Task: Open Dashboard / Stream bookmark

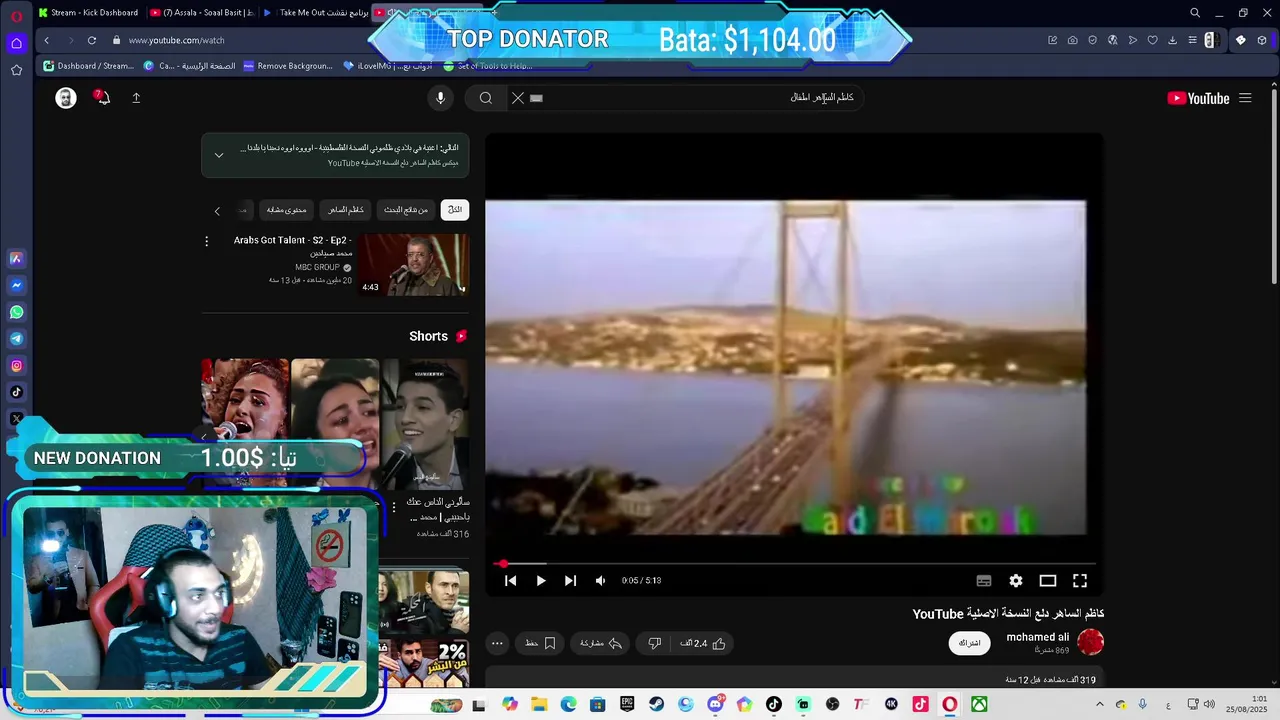Action: 88,66
